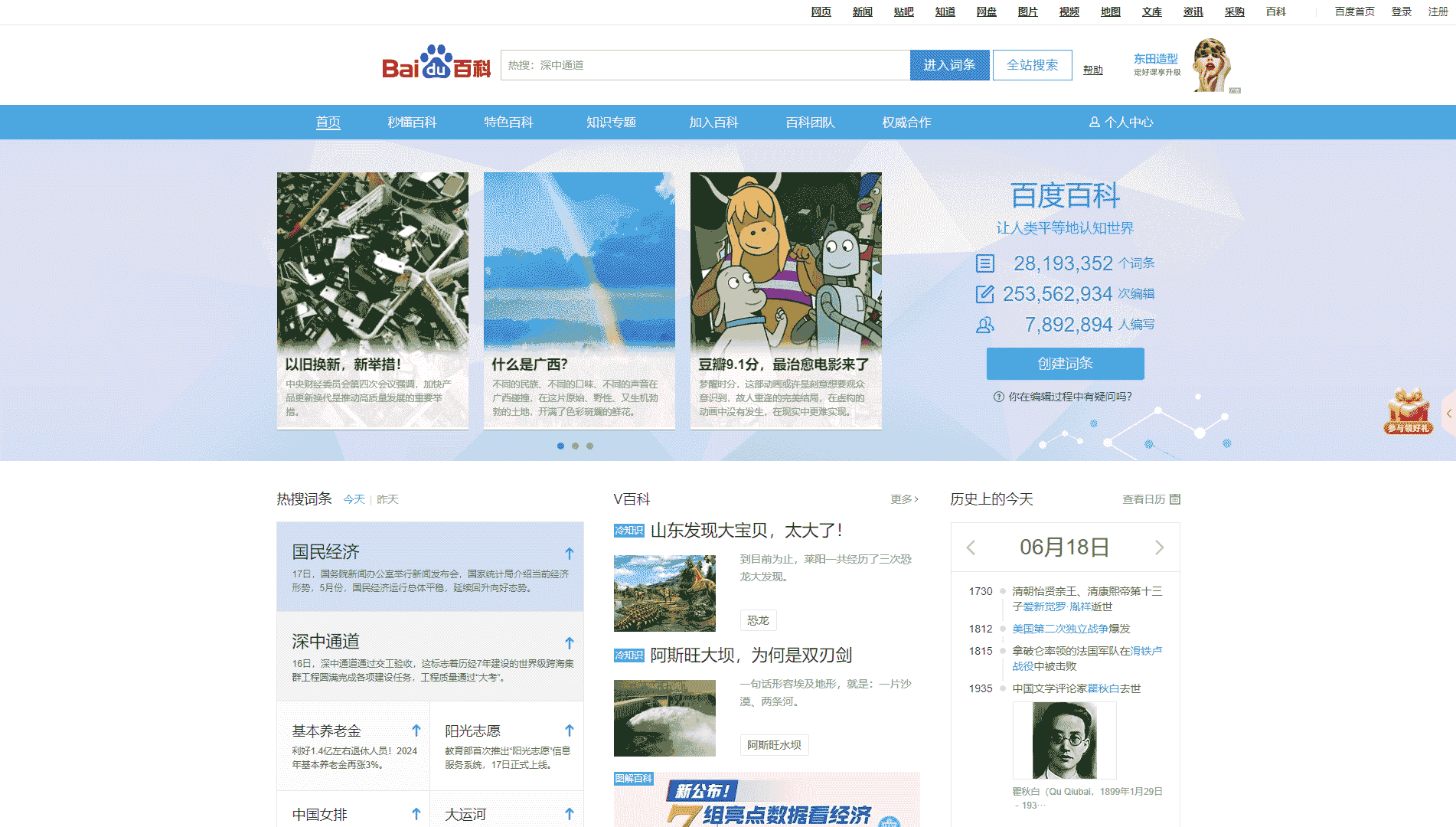1456x827 pixels.
Task: Open 网页 top navigation link
Action: tap(821, 11)
